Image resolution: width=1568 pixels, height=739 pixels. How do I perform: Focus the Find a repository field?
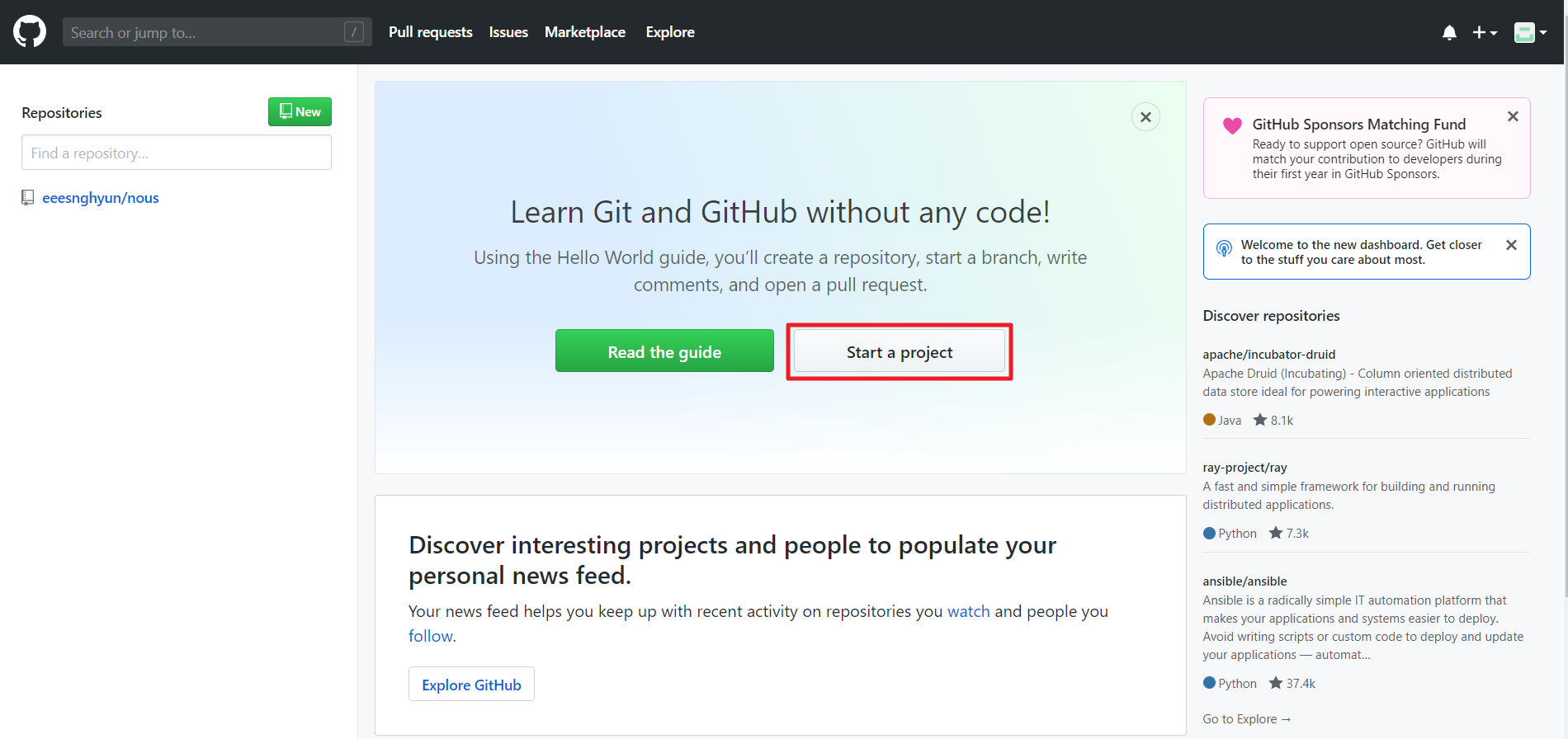[x=177, y=153]
